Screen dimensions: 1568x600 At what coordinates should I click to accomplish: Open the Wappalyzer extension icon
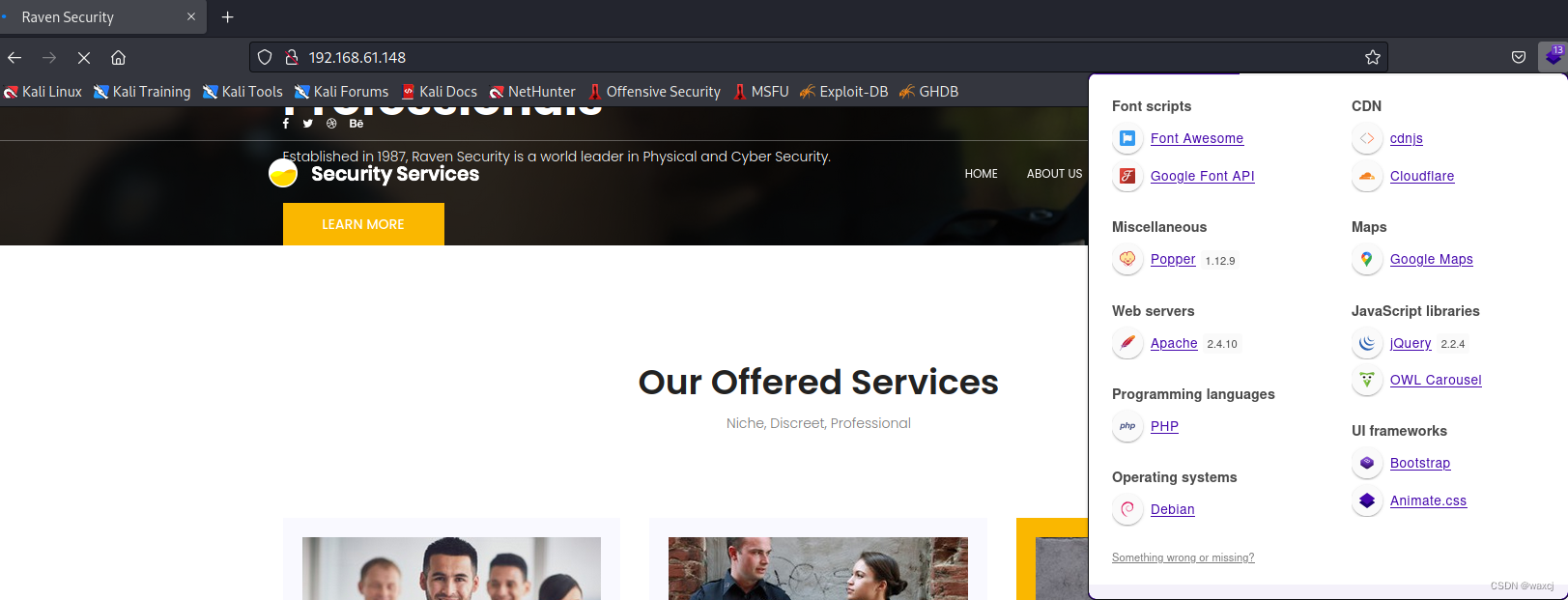1553,57
